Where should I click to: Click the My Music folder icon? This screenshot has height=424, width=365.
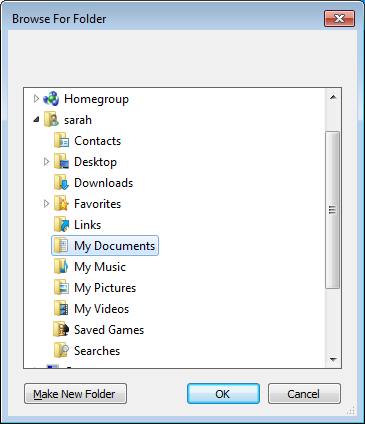tap(61, 267)
